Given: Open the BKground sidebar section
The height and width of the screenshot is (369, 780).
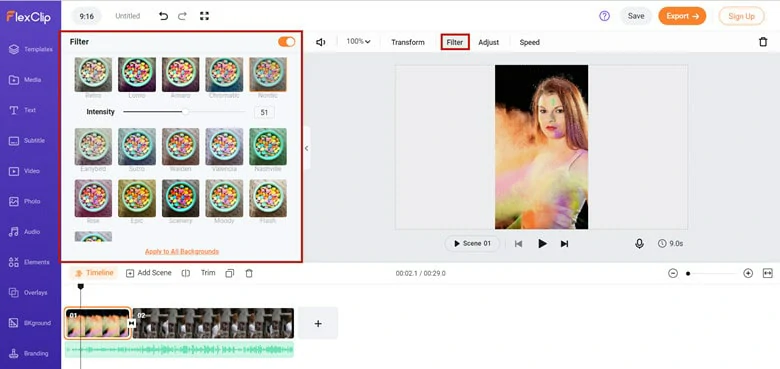Looking at the screenshot, I should click(30, 323).
